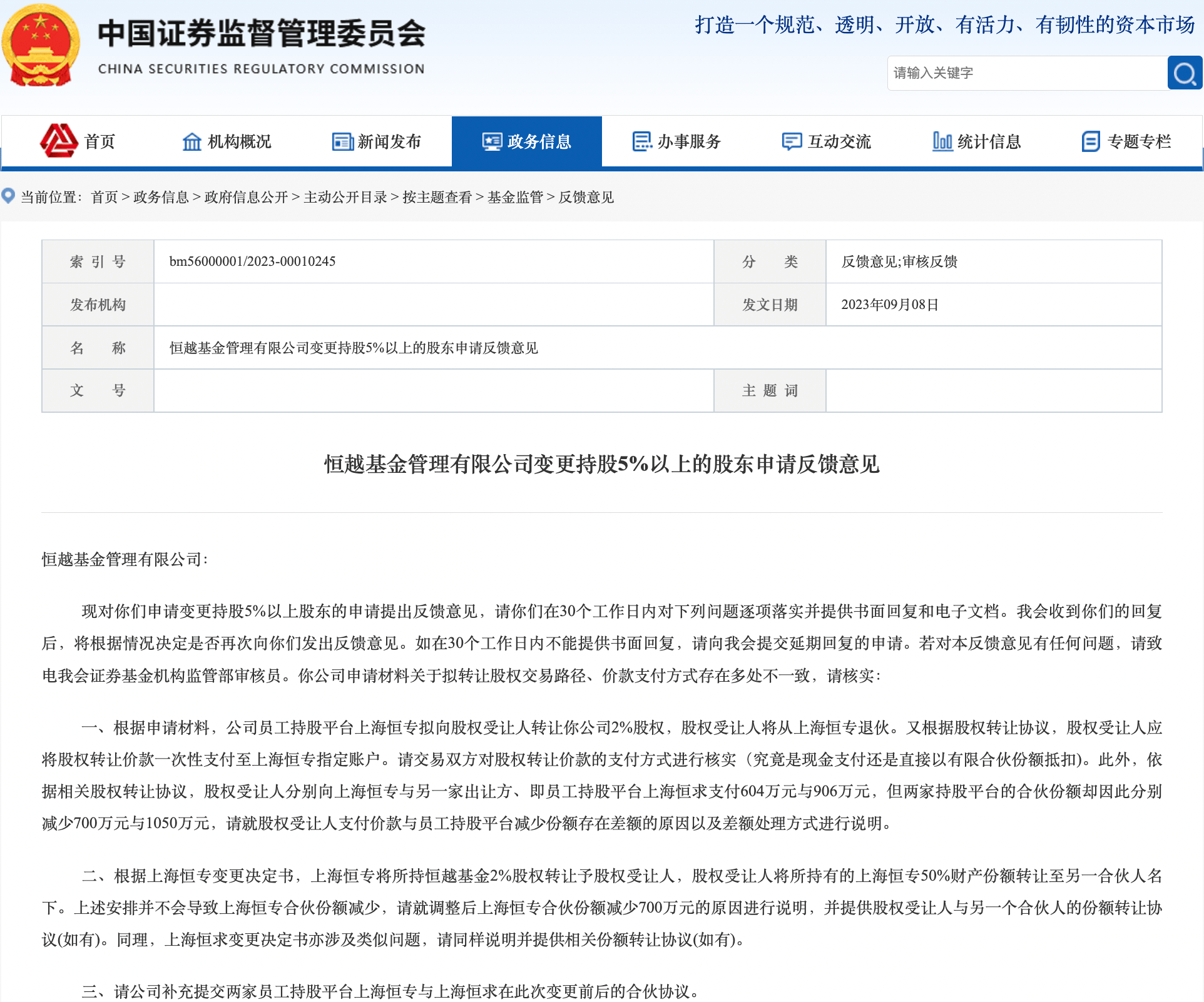
Task: Go to 首页 in the breadcrumb
Action: [104, 198]
